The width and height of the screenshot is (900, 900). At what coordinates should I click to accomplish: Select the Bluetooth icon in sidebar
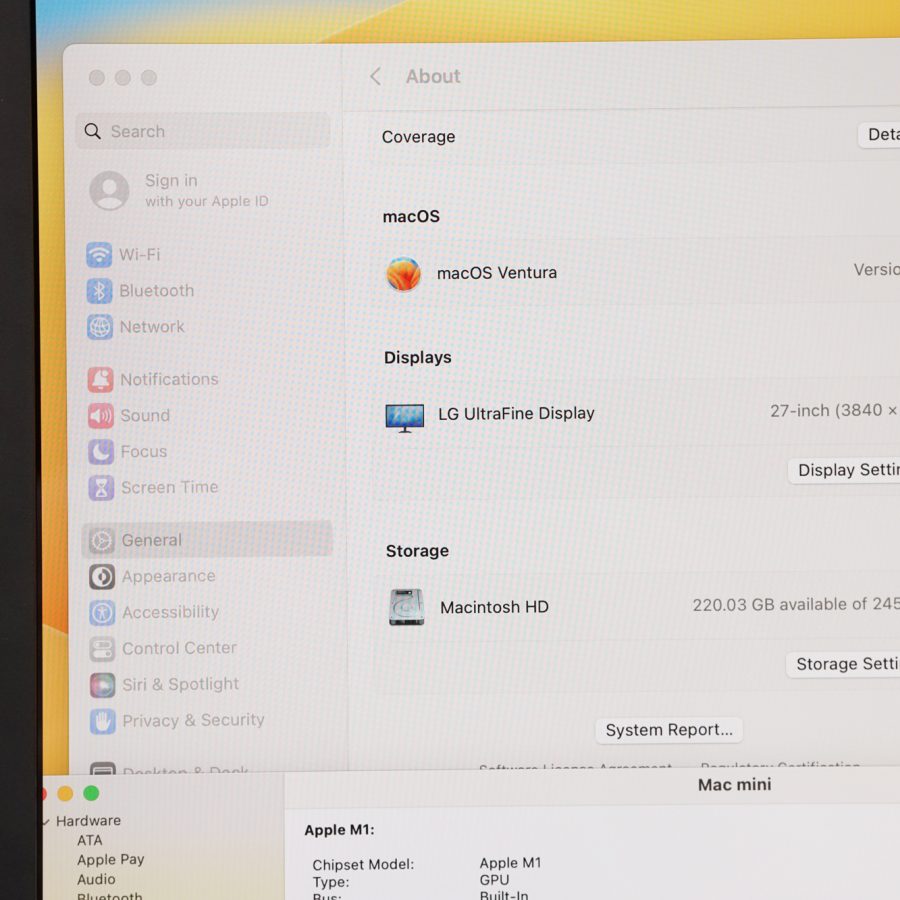pos(99,291)
